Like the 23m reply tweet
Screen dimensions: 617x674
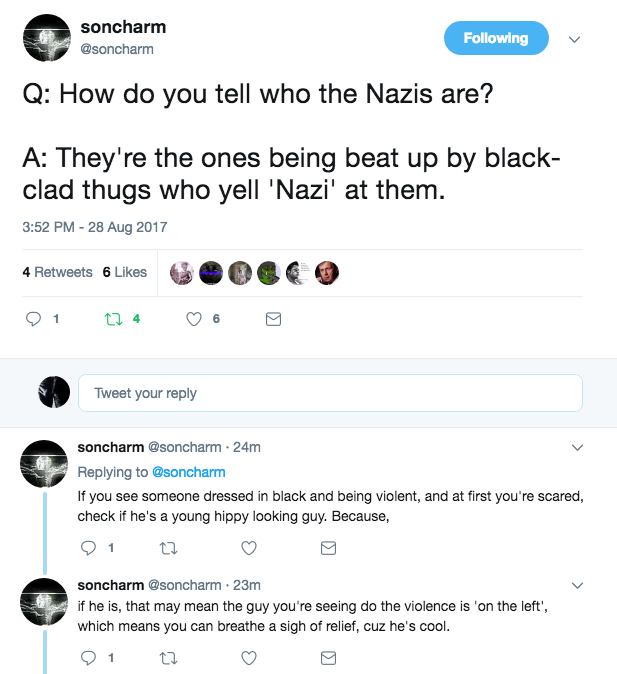tap(249, 658)
